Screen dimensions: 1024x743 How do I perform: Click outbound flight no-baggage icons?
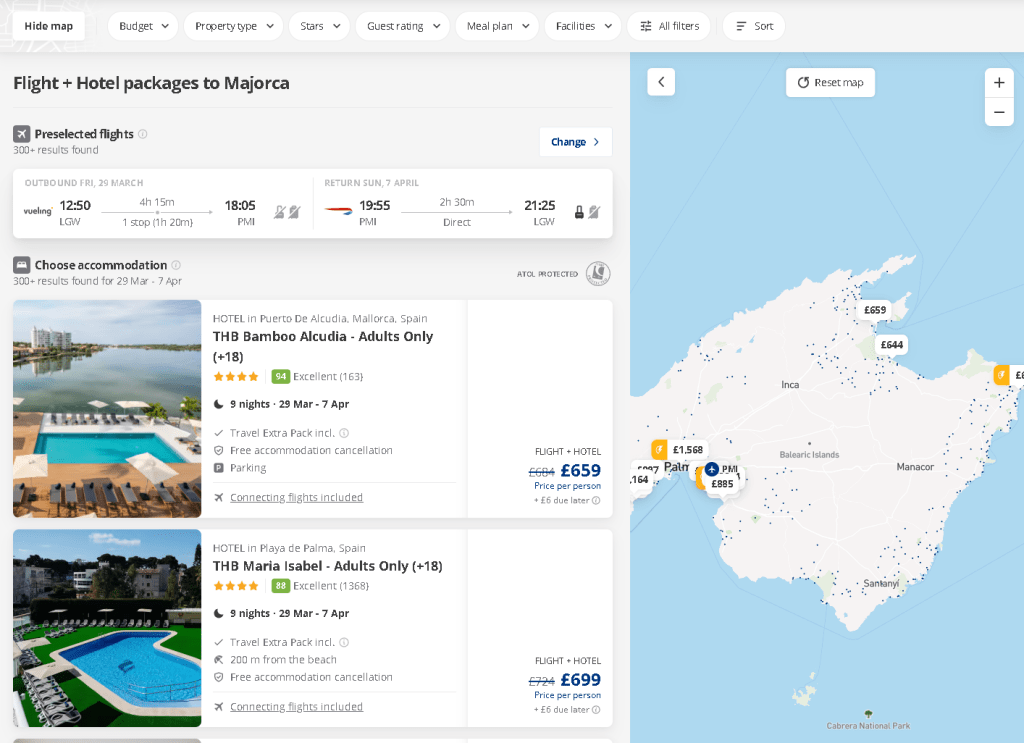[287, 212]
